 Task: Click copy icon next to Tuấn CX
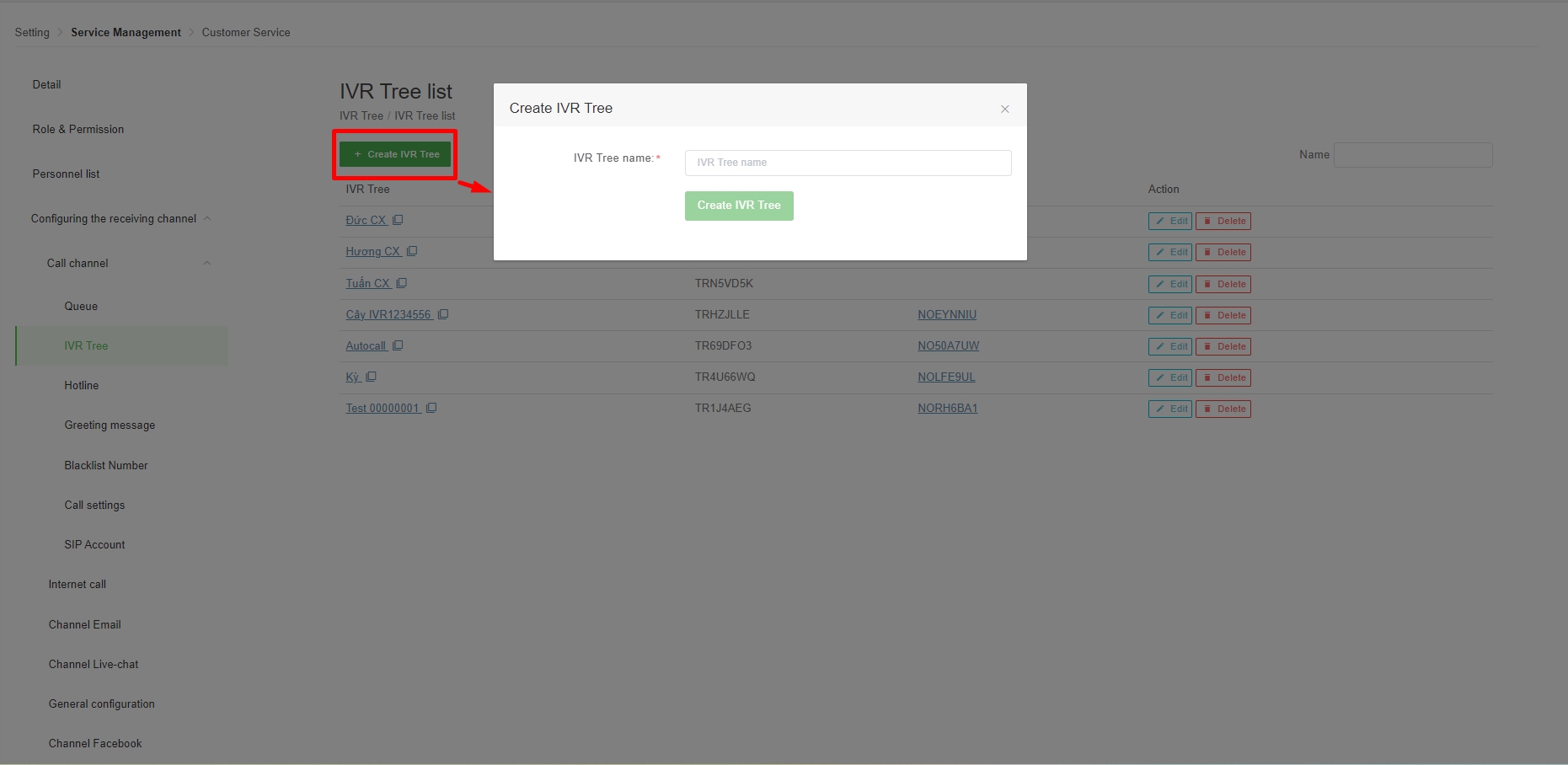(402, 283)
